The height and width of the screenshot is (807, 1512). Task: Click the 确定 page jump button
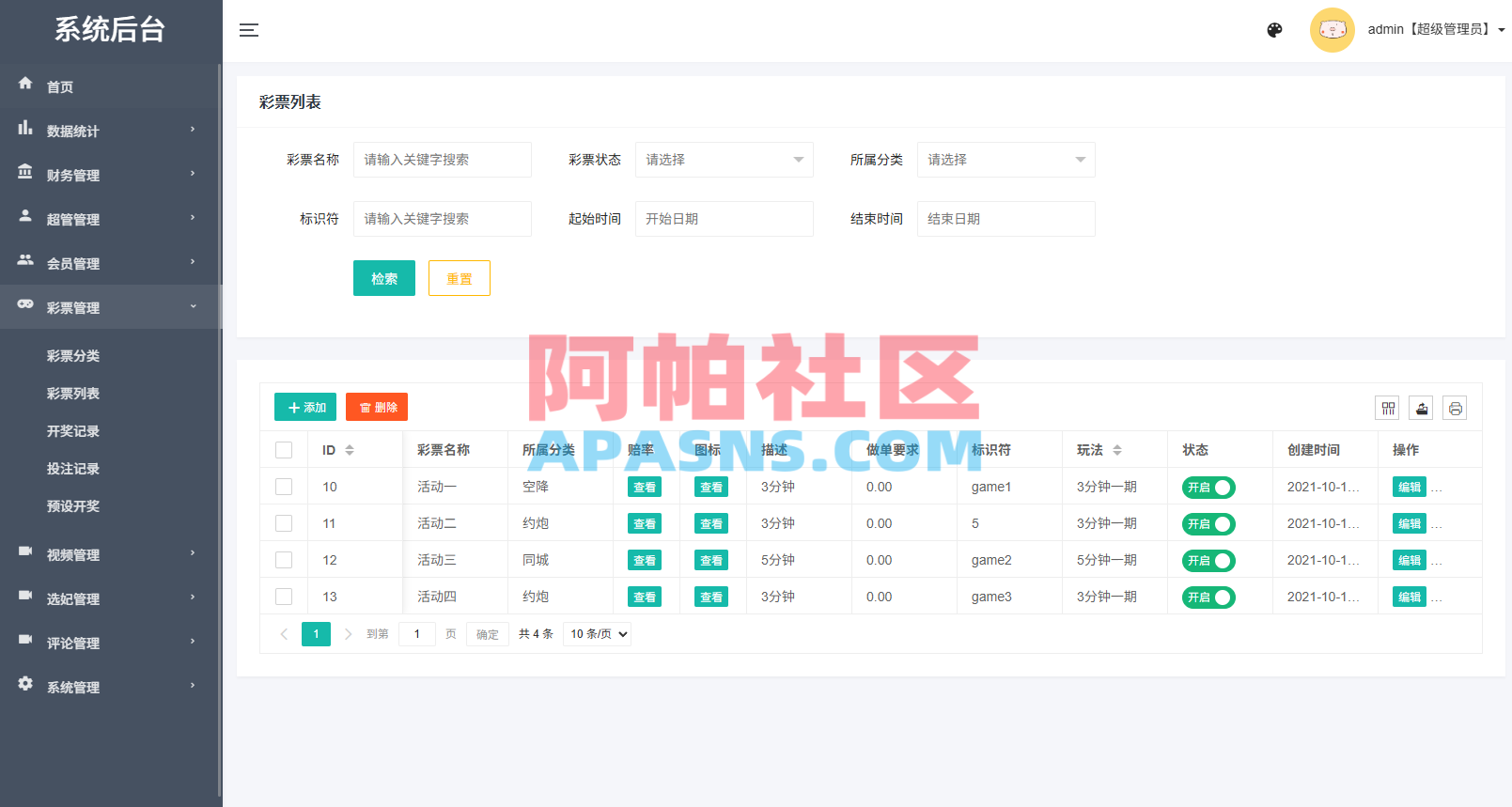coord(488,634)
